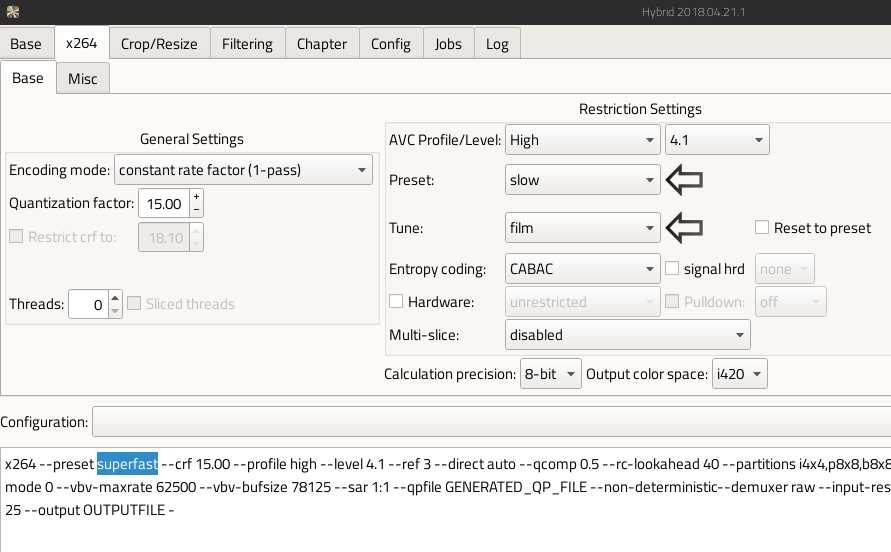
Task: Open the Encoding mode dropdown
Action: coord(243,171)
